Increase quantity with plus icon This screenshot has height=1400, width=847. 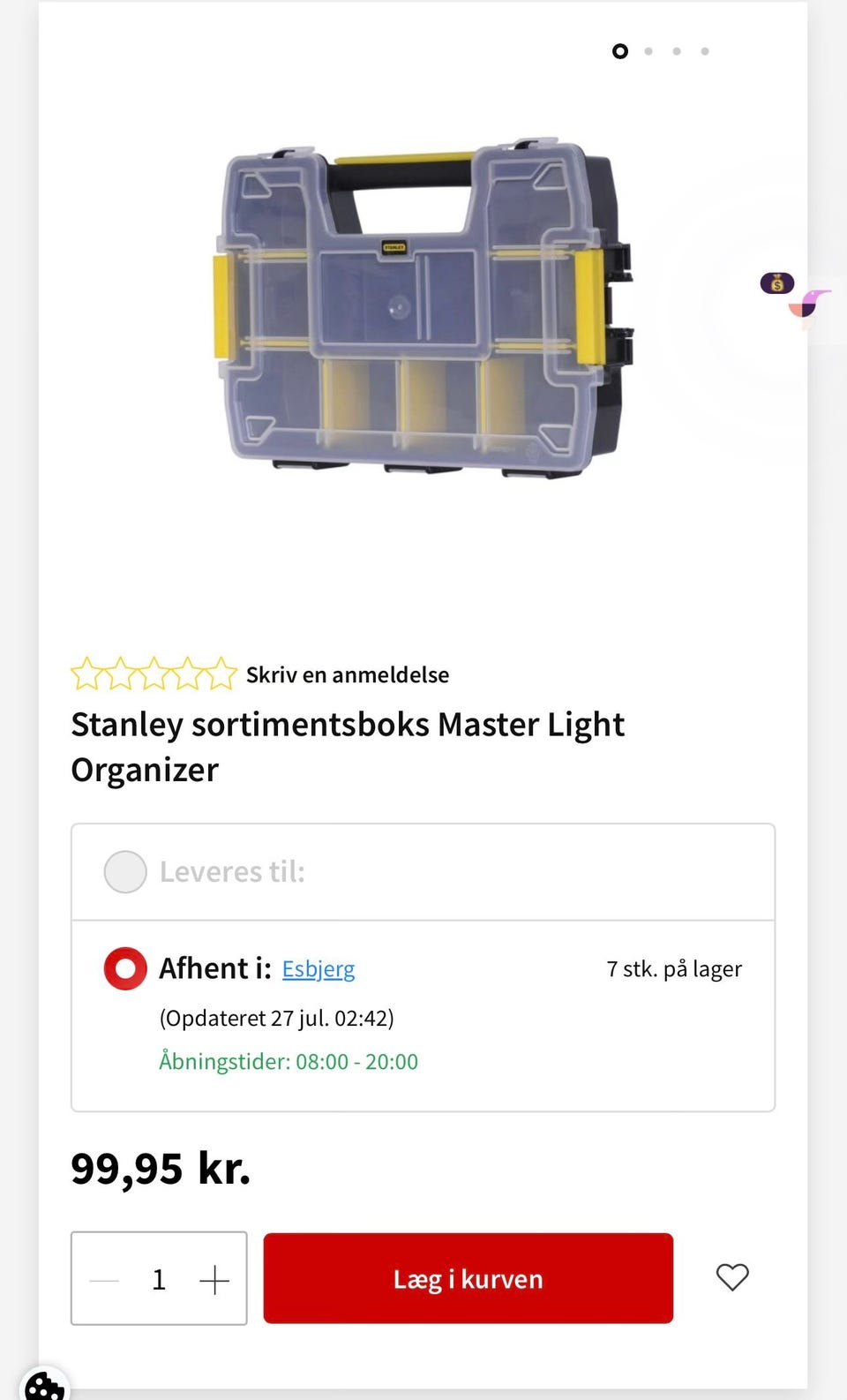click(214, 1279)
